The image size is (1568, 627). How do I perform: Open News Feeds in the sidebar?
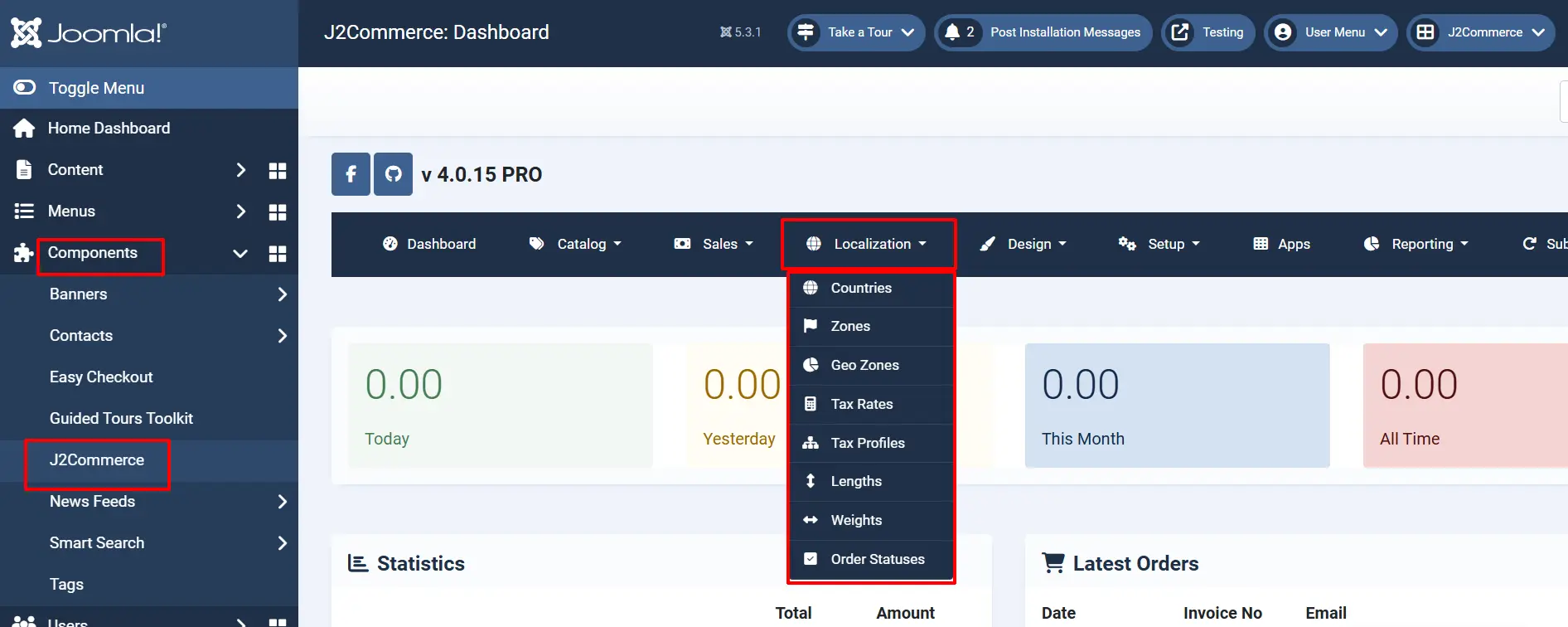(x=92, y=502)
